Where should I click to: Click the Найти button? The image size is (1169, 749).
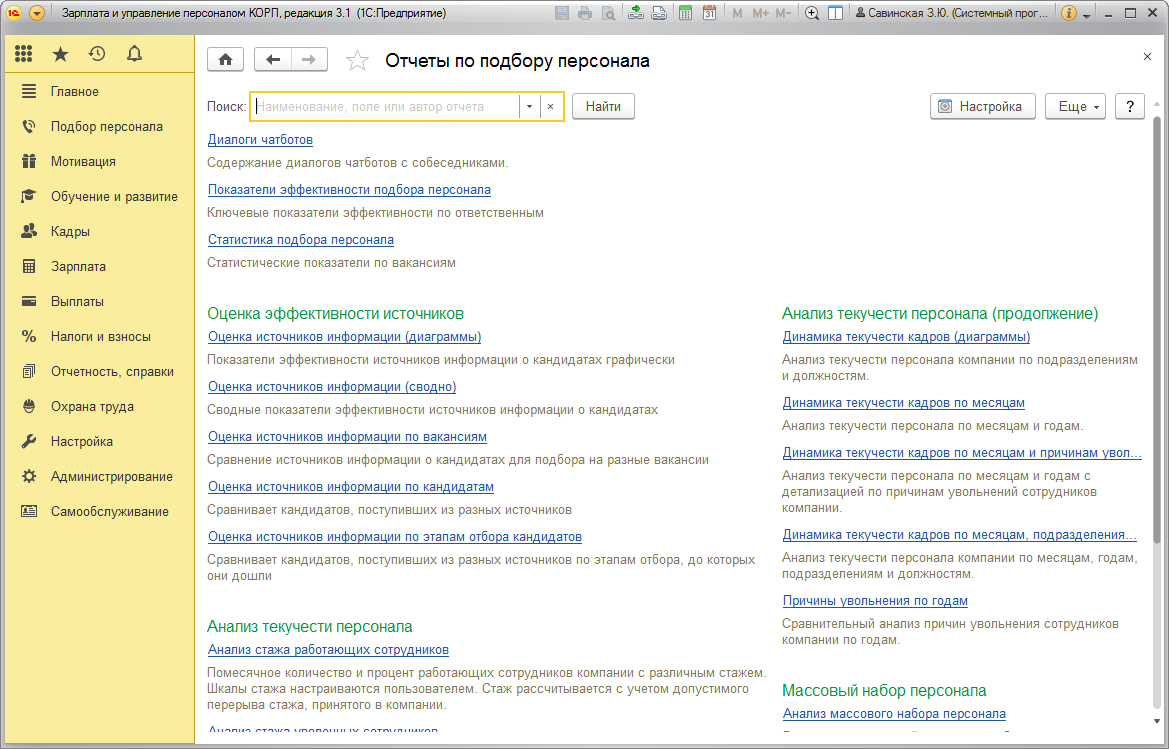(x=603, y=107)
